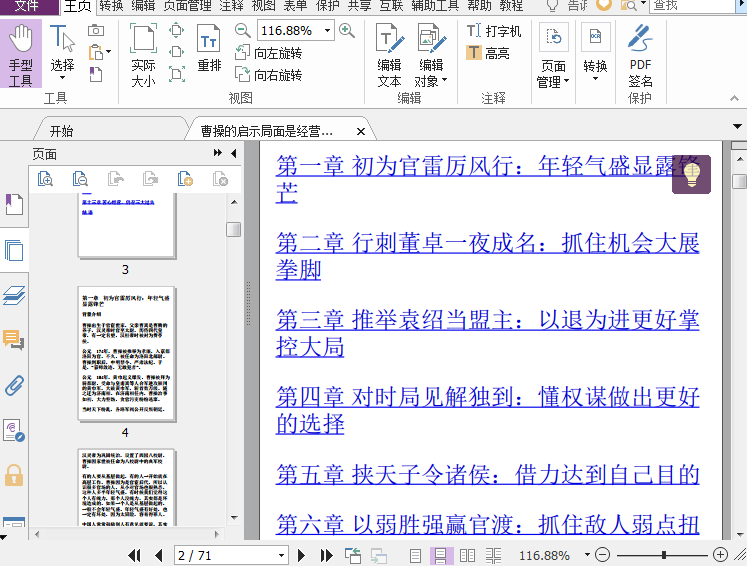
Task: Open the Bookmarks side panel icon
Action: [x=14, y=204]
